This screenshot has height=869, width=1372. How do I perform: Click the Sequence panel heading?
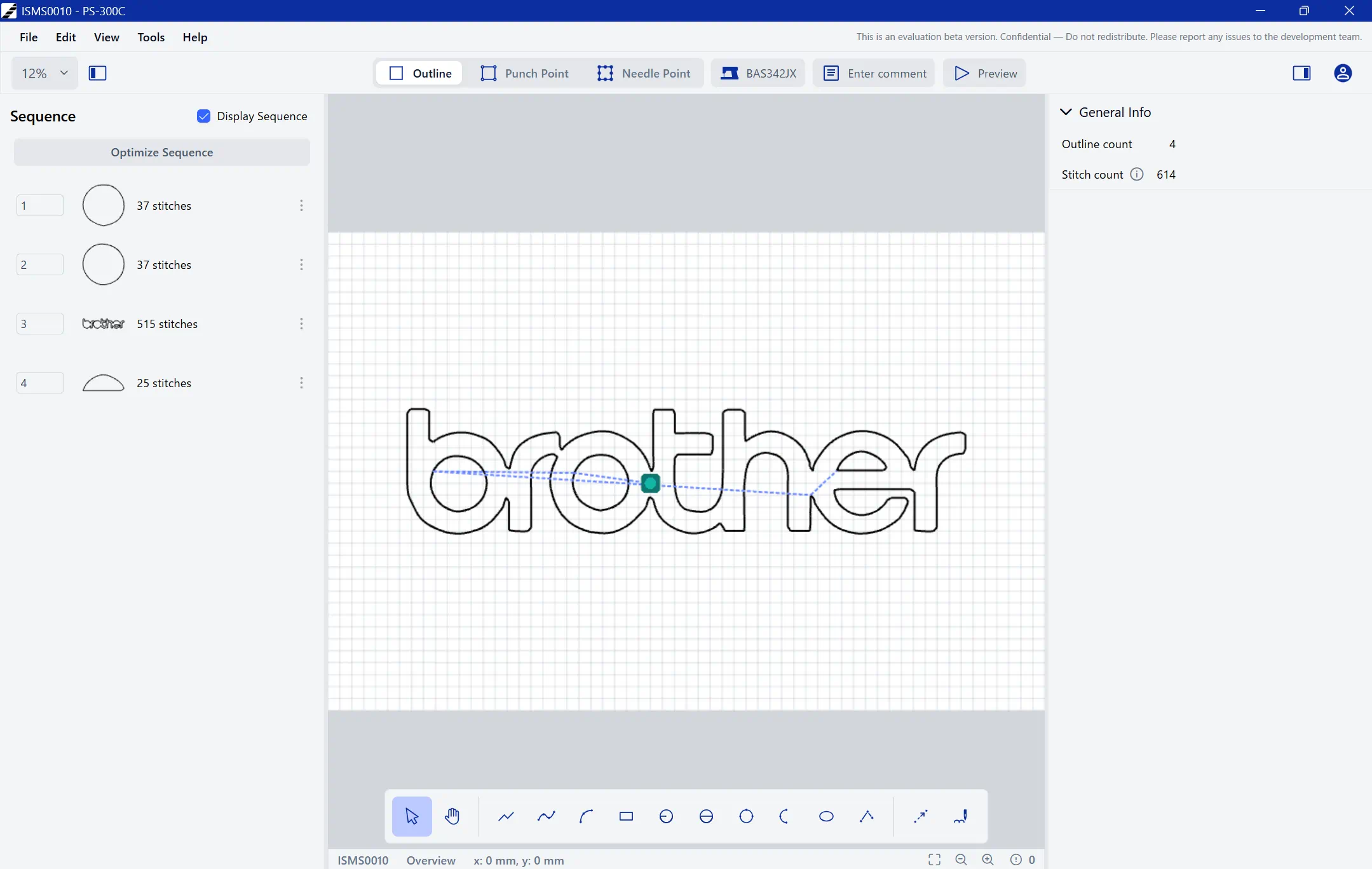point(43,116)
